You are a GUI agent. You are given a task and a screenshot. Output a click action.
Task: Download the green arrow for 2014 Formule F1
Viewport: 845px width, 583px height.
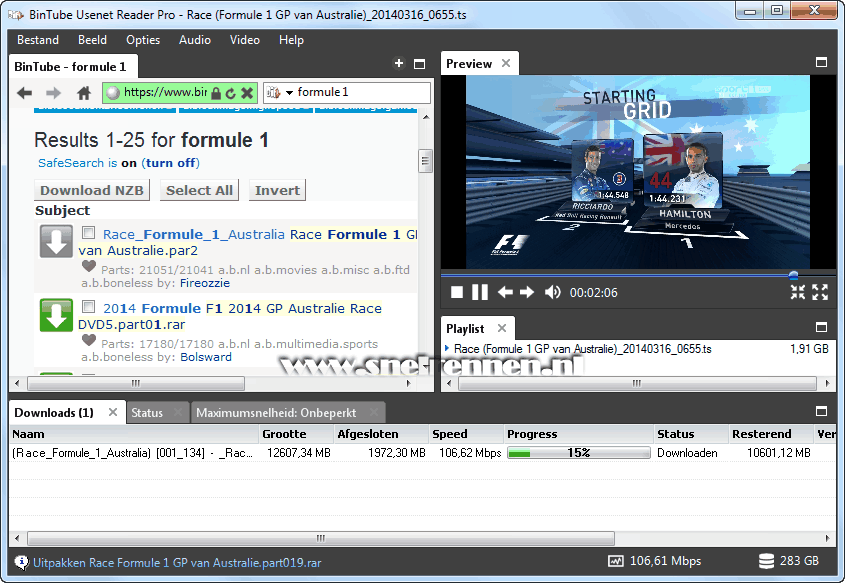pyautogui.click(x=56, y=315)
